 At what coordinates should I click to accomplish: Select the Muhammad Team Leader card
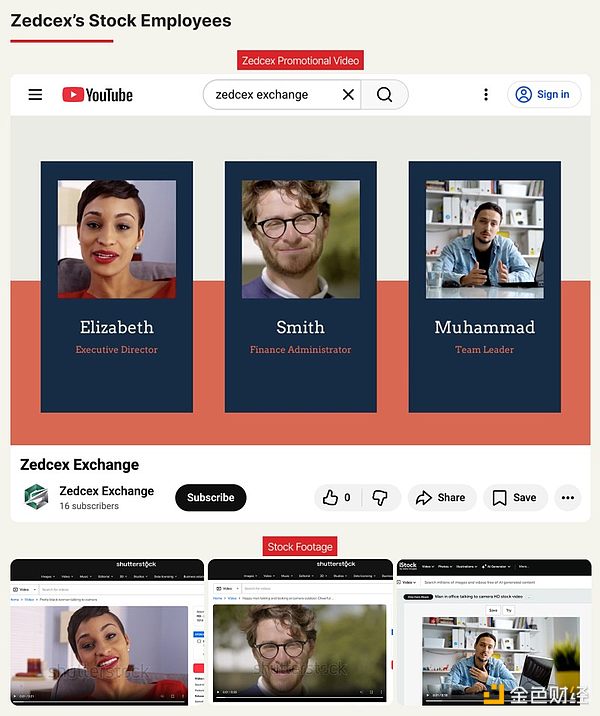484,287
